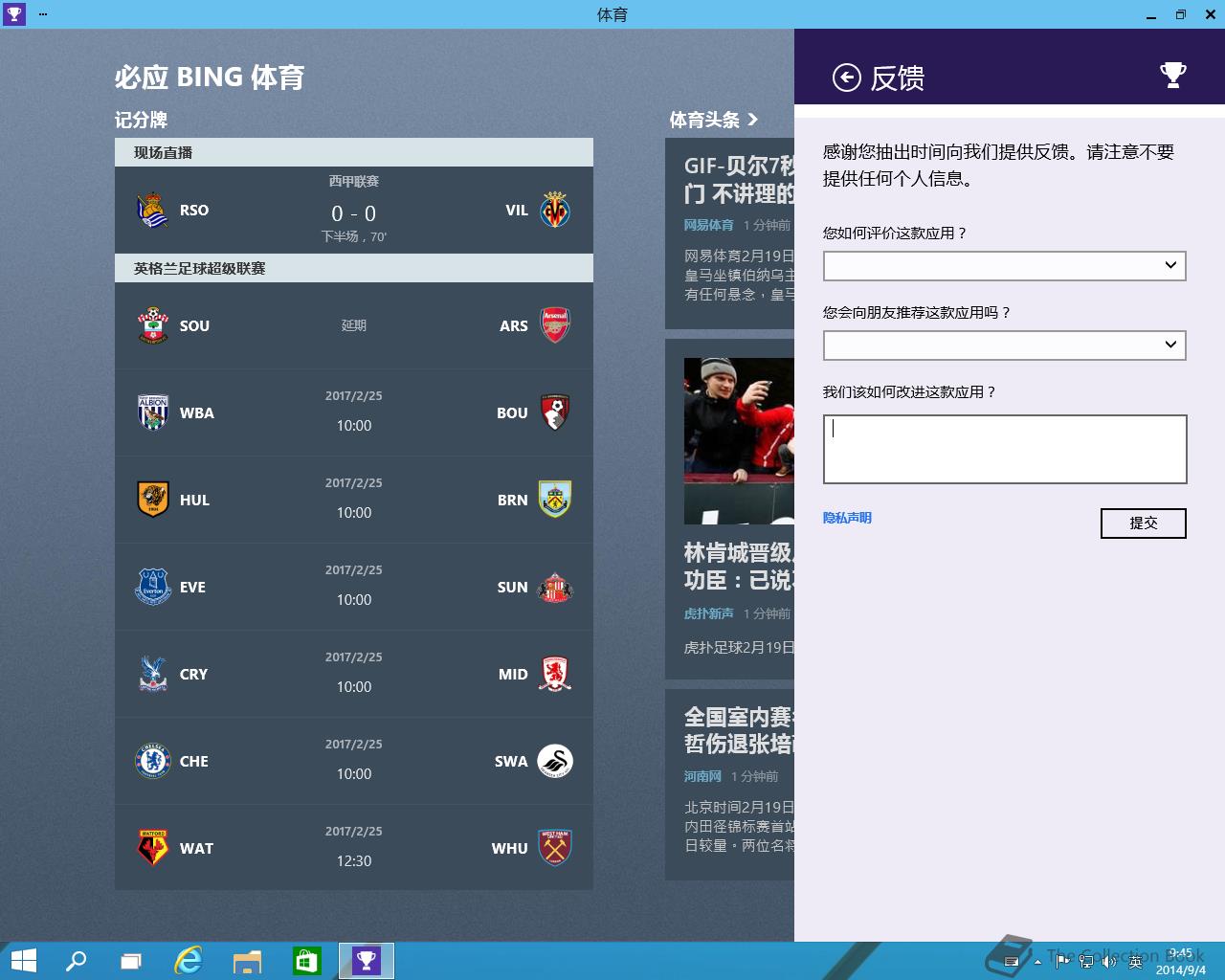Image resolution: width=1225 pixels, height=980 pixels.
Task: Click the West Ham (WHU) crest
Action: click(x=555, y=849)
